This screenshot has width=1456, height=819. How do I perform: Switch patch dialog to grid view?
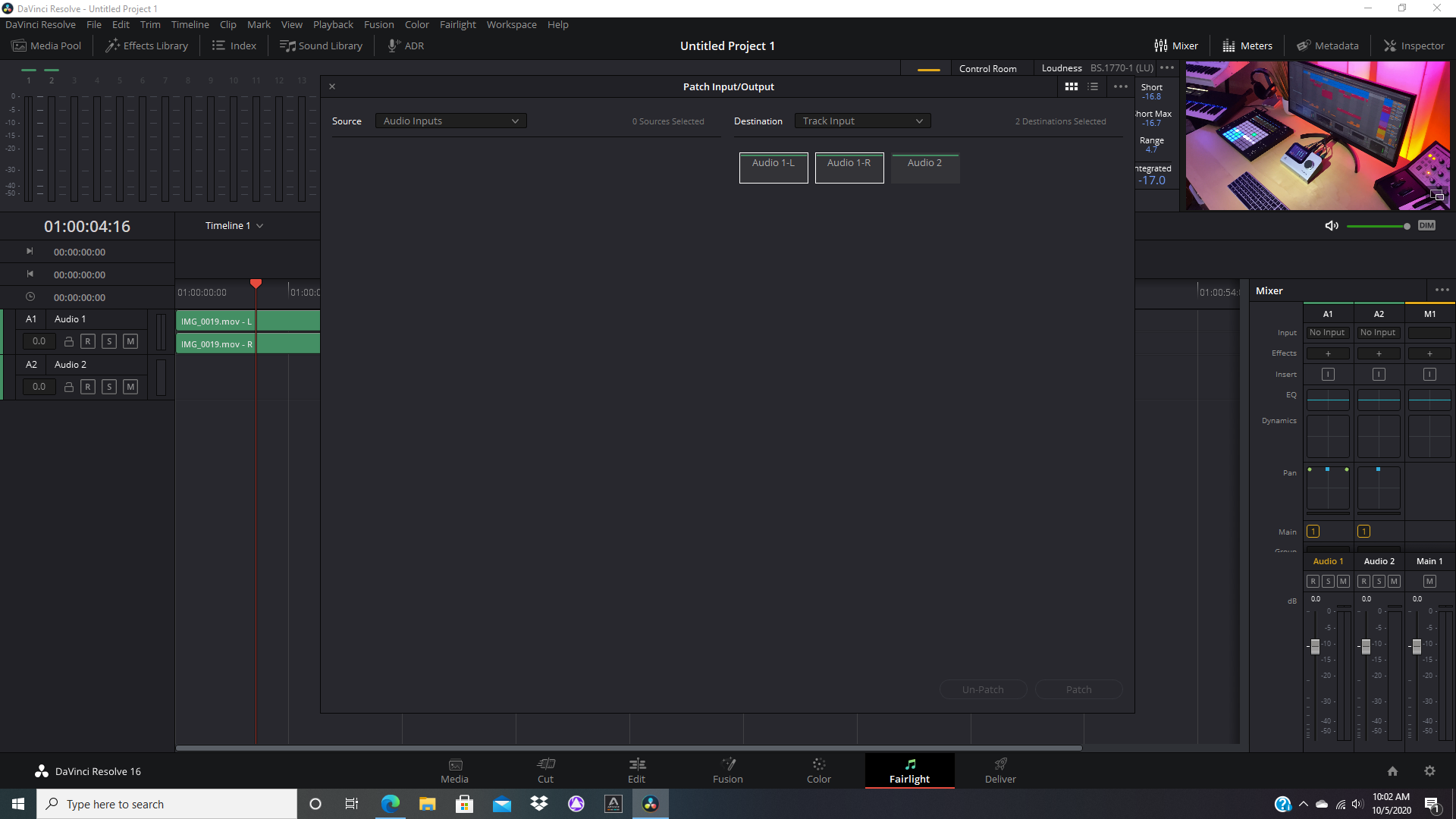point(1072,86)
